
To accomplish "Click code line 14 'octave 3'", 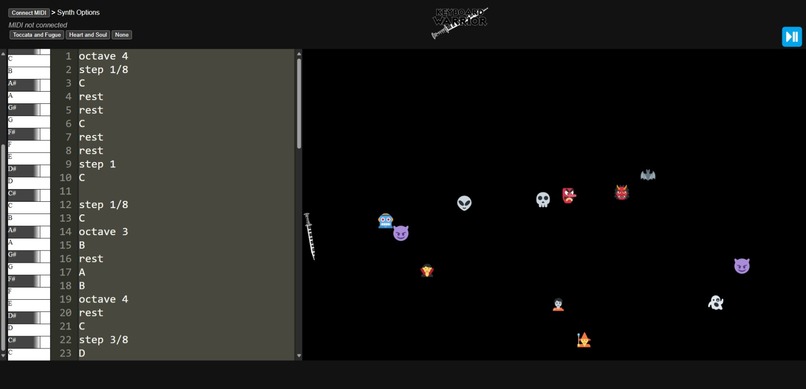I will click(103, 232).
